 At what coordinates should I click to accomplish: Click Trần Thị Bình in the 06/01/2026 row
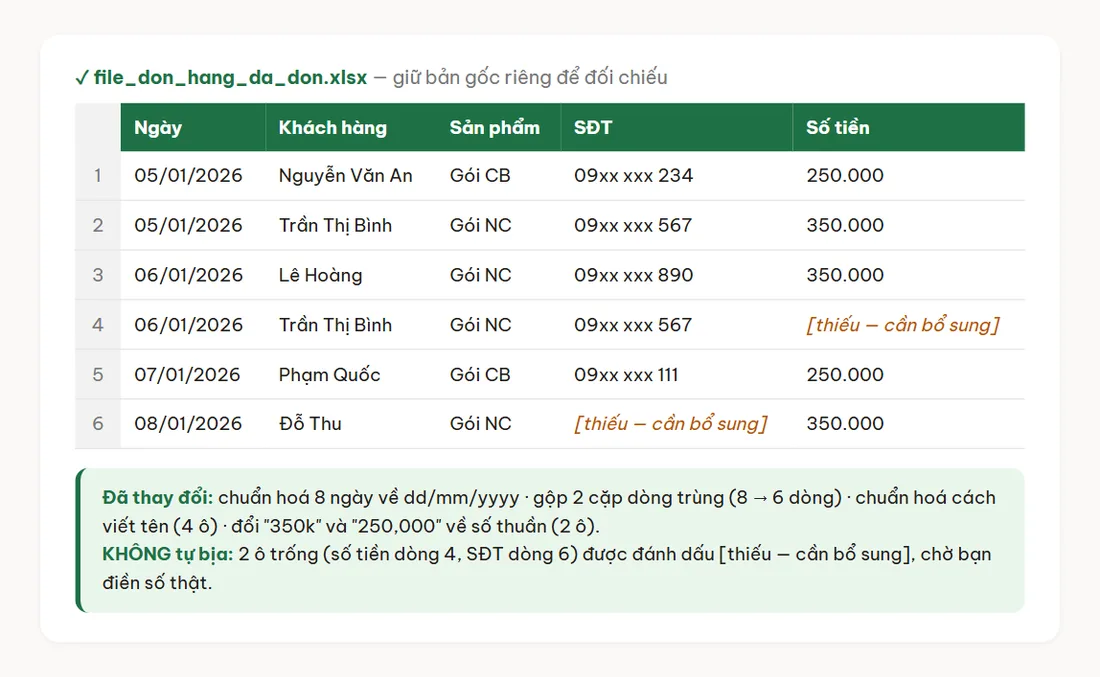tap(335, 325)
